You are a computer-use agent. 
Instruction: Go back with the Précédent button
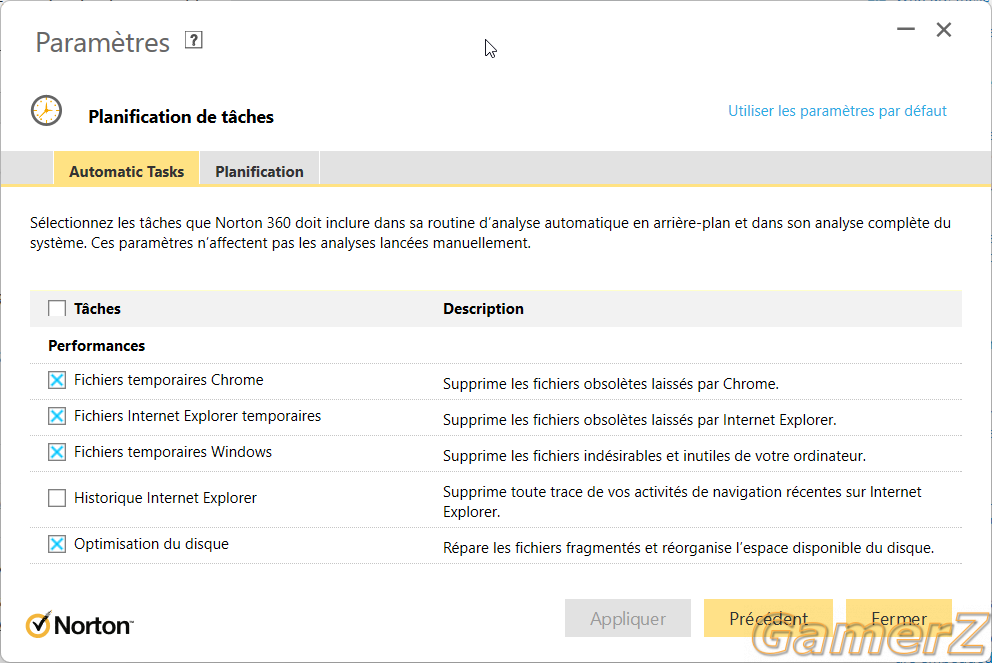click(x=768, y=618)
